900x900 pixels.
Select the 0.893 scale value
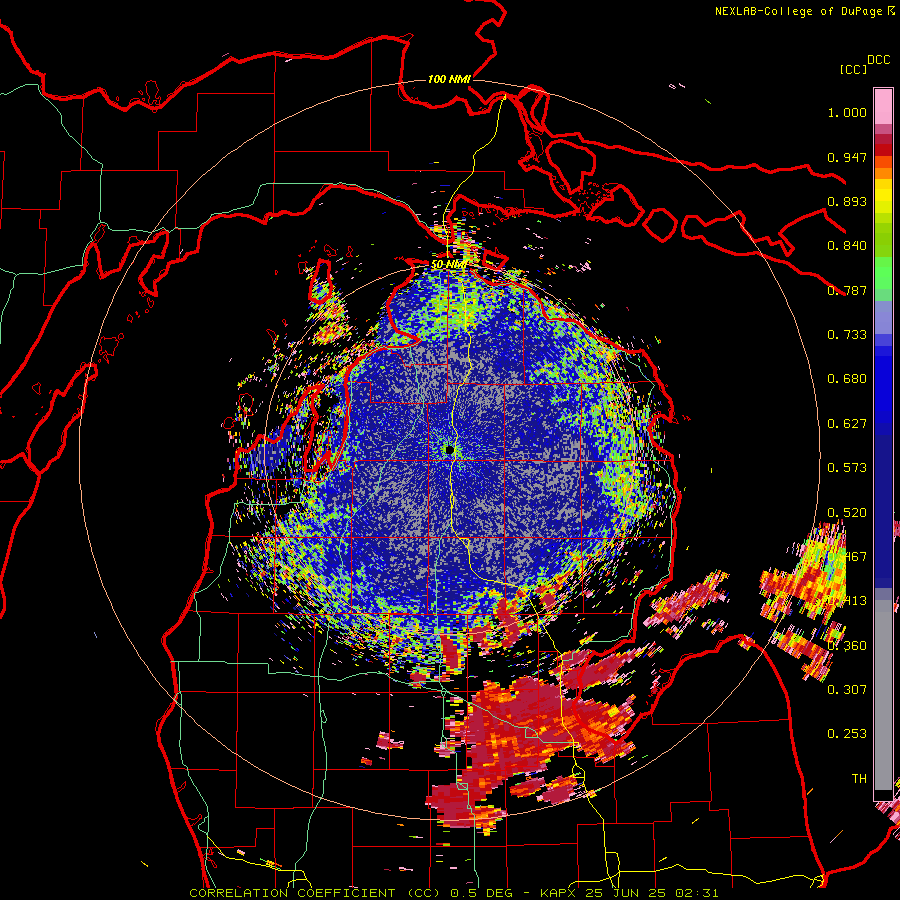point(847,201)
